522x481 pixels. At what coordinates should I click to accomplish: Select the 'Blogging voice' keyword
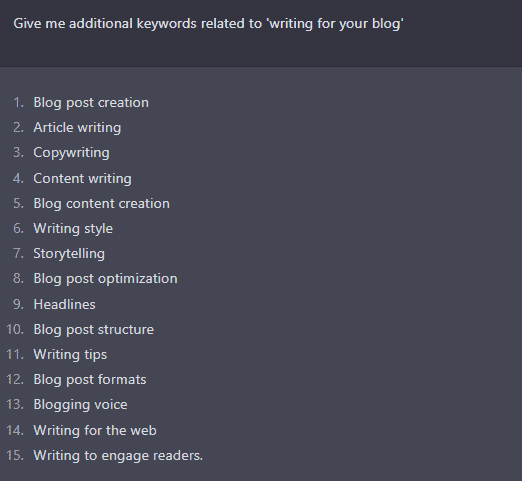80,405
